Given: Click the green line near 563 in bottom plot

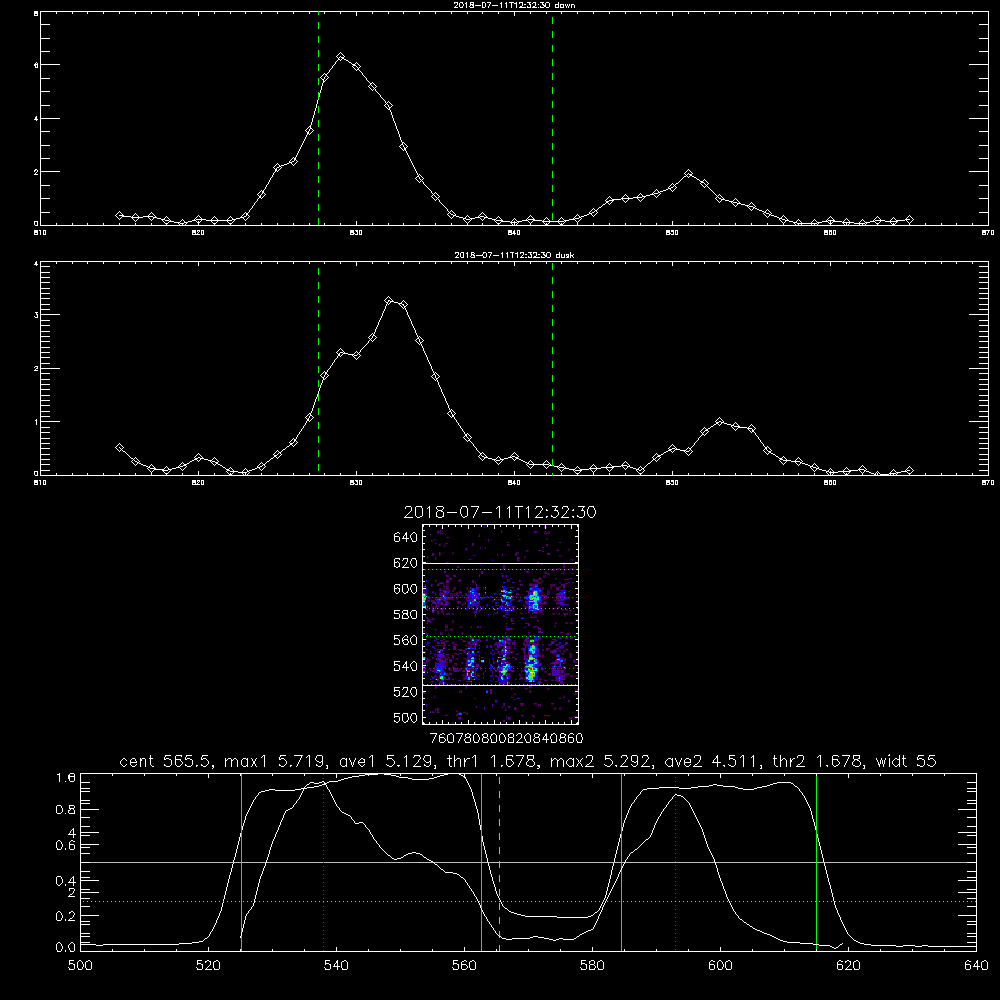Looking at the screenshot, I should click(x=482, y=861).
